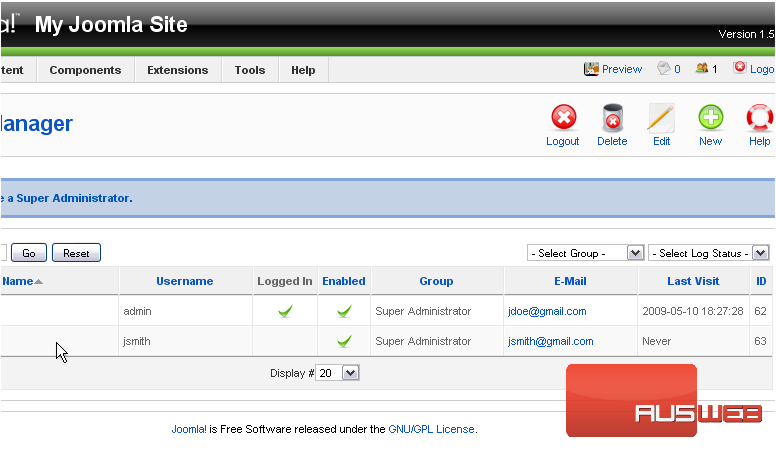Open the Select Log Status dropdown
This screenshot has height=450, width=776.
708,253
